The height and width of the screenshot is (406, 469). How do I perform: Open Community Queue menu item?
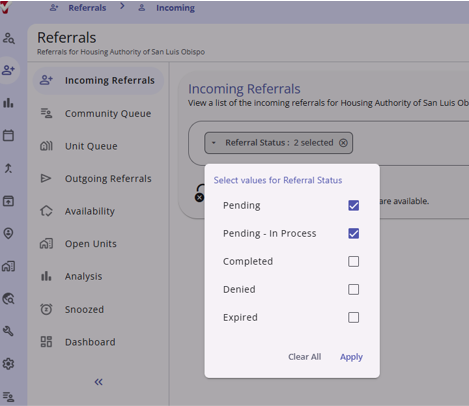(98, 113)
